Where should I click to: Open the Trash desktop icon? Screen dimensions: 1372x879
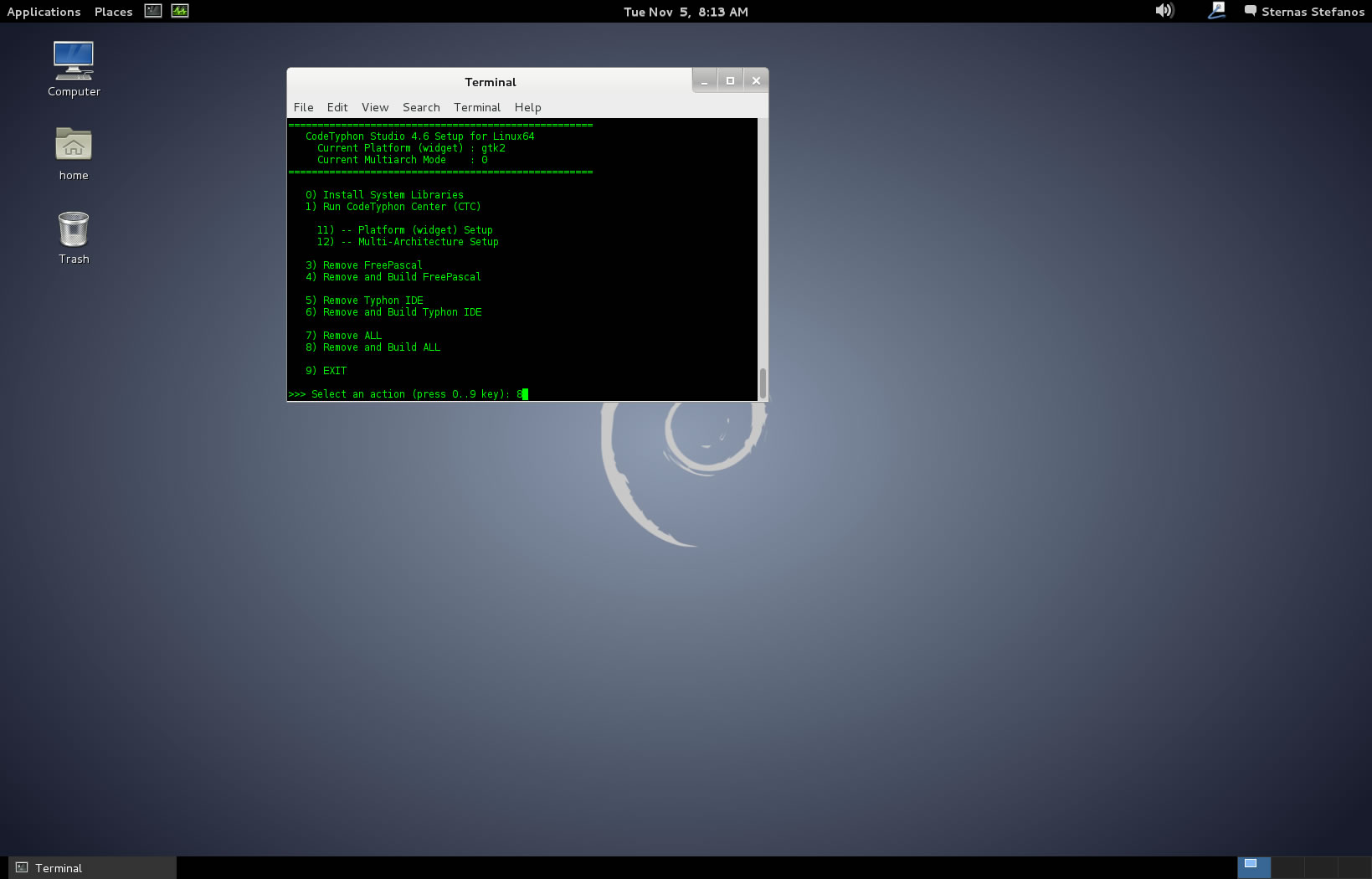click(74, 238)
